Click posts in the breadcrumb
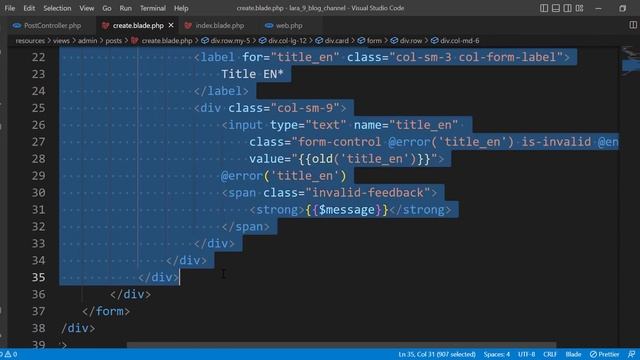 point(113,41)
